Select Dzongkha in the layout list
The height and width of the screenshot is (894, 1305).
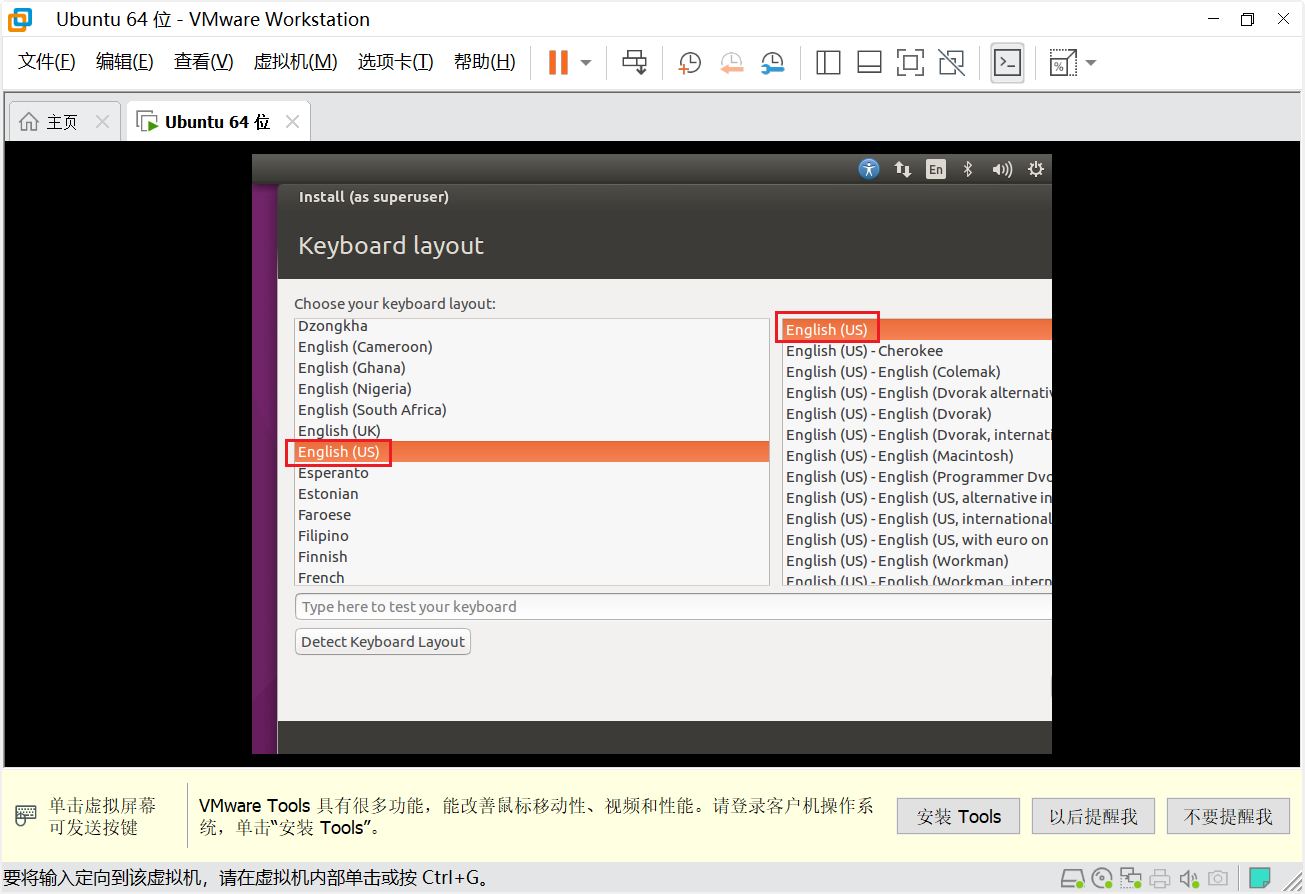pos(532,326)
